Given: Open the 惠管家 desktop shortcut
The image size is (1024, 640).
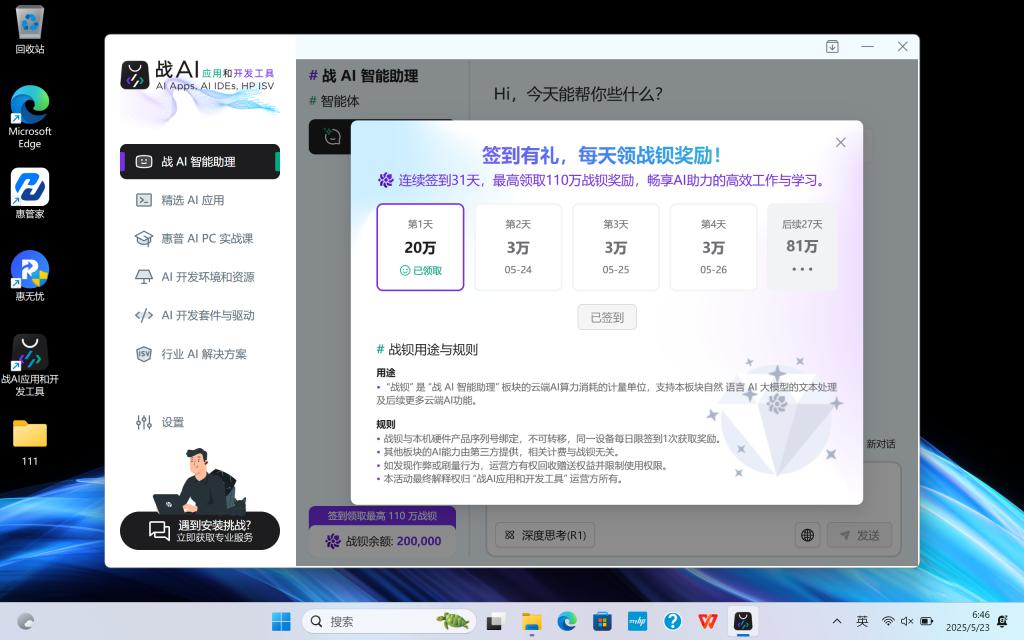Looking at the screenshot, I should [x=29, y=194].
